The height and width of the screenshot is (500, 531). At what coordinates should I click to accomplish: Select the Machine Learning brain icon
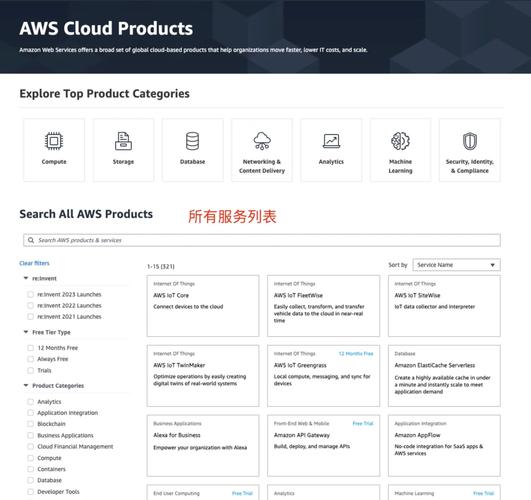pyautogui.click(x=400, y=141)
